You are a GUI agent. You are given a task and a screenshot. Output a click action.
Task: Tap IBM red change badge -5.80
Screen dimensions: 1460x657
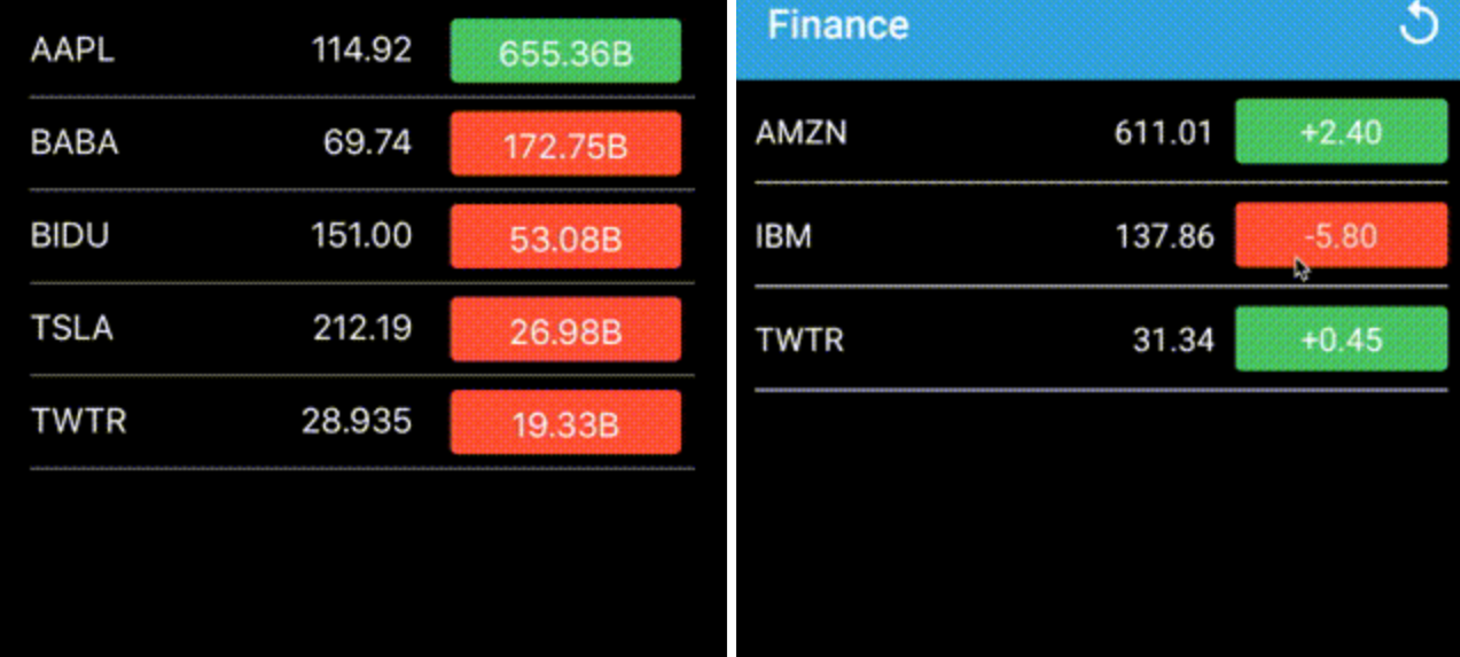tap(1341, 235)
